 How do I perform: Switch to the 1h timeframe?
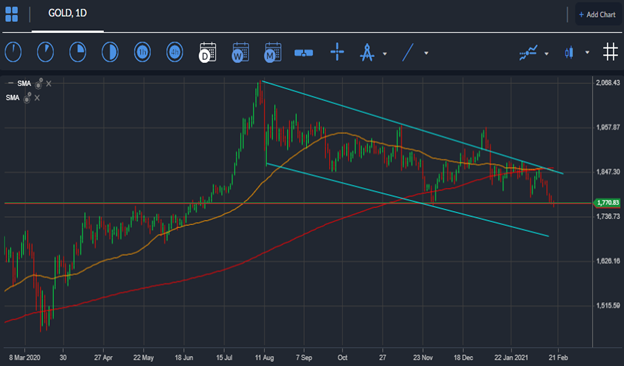click(x=142, y=52)
